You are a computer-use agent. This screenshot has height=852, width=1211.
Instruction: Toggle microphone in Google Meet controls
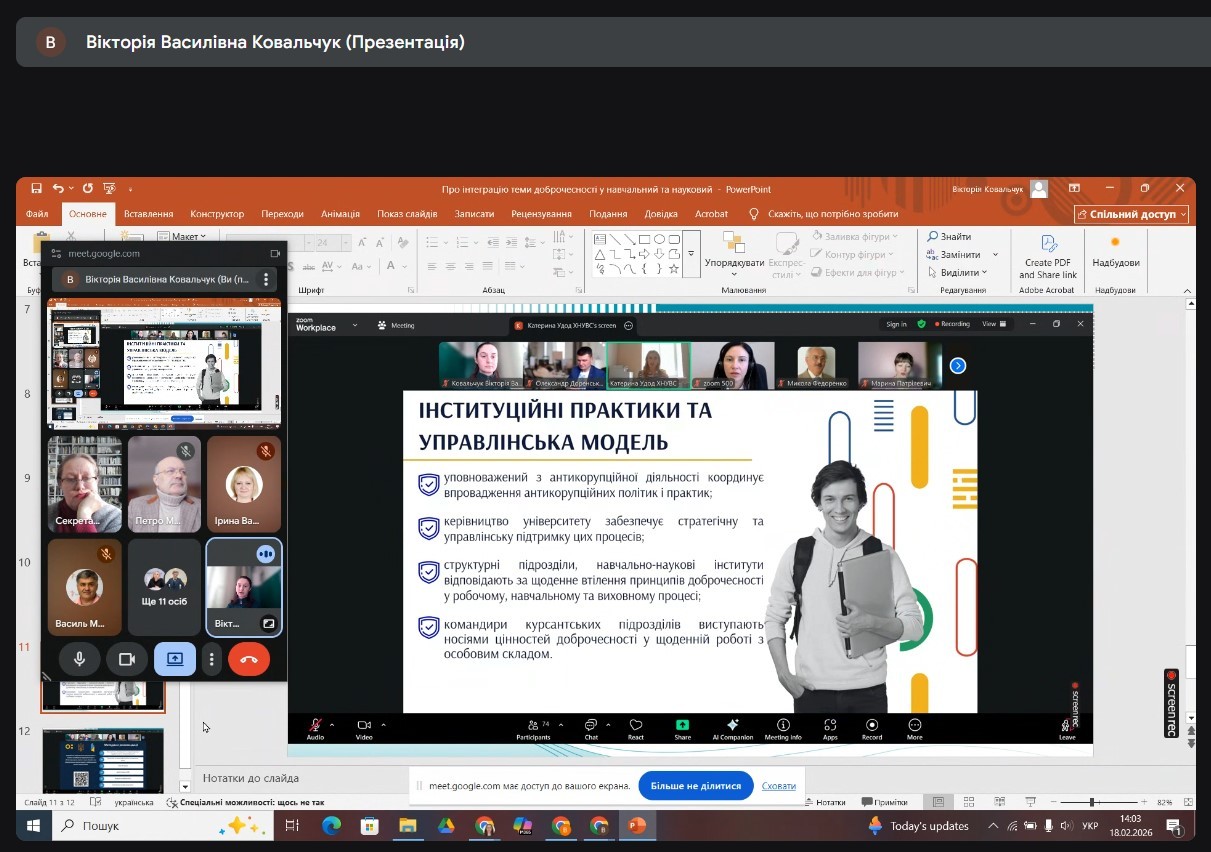click(79, 659)
